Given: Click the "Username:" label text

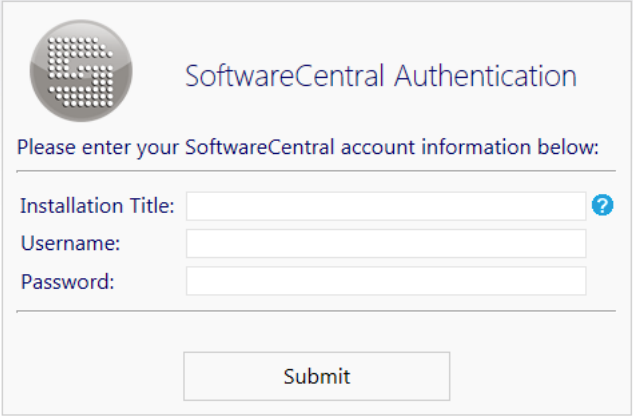Looking at the screenshot, I should pos(70,243).
